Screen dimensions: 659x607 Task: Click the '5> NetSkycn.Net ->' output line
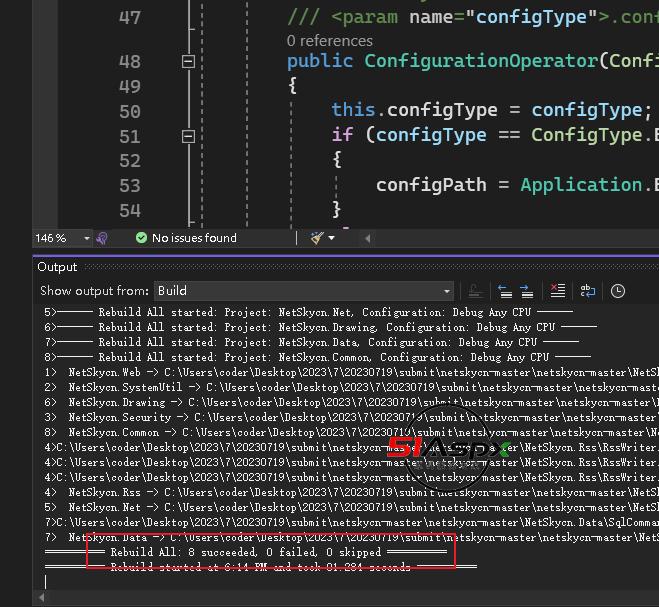click(x=351, y=508)
